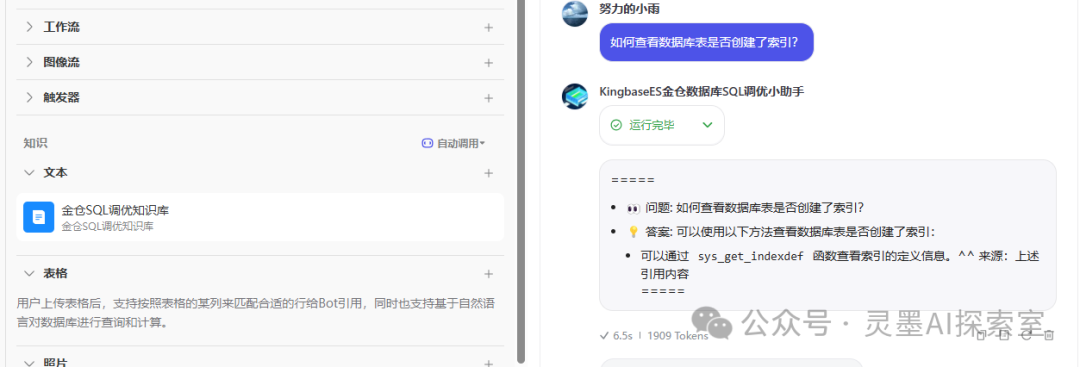This screenshot has height=367, width=1080.
Task: Expand the 工作流 section chevron
Action: (x=29, y=27)
